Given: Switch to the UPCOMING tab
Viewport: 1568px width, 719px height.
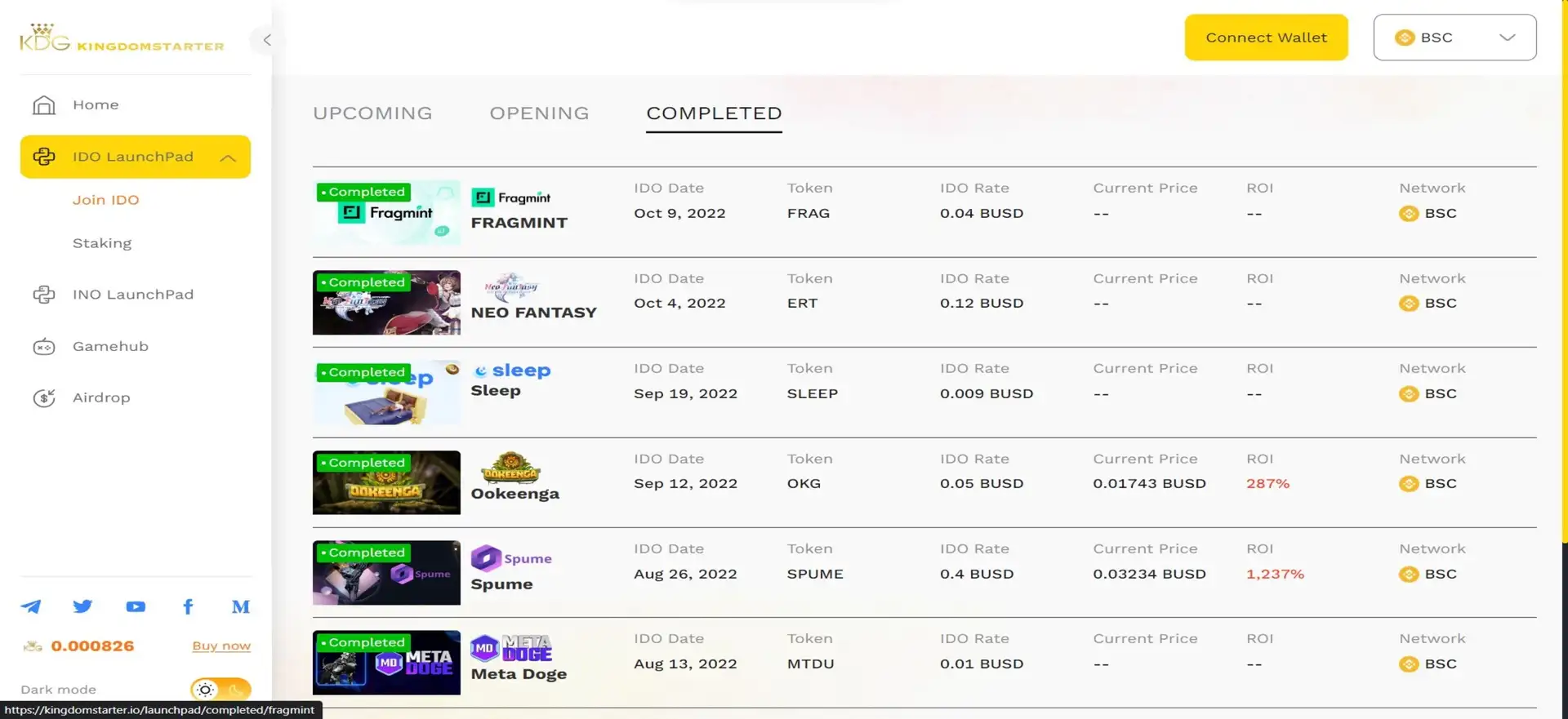Looking at the screenshot, I should pos(372,113).
